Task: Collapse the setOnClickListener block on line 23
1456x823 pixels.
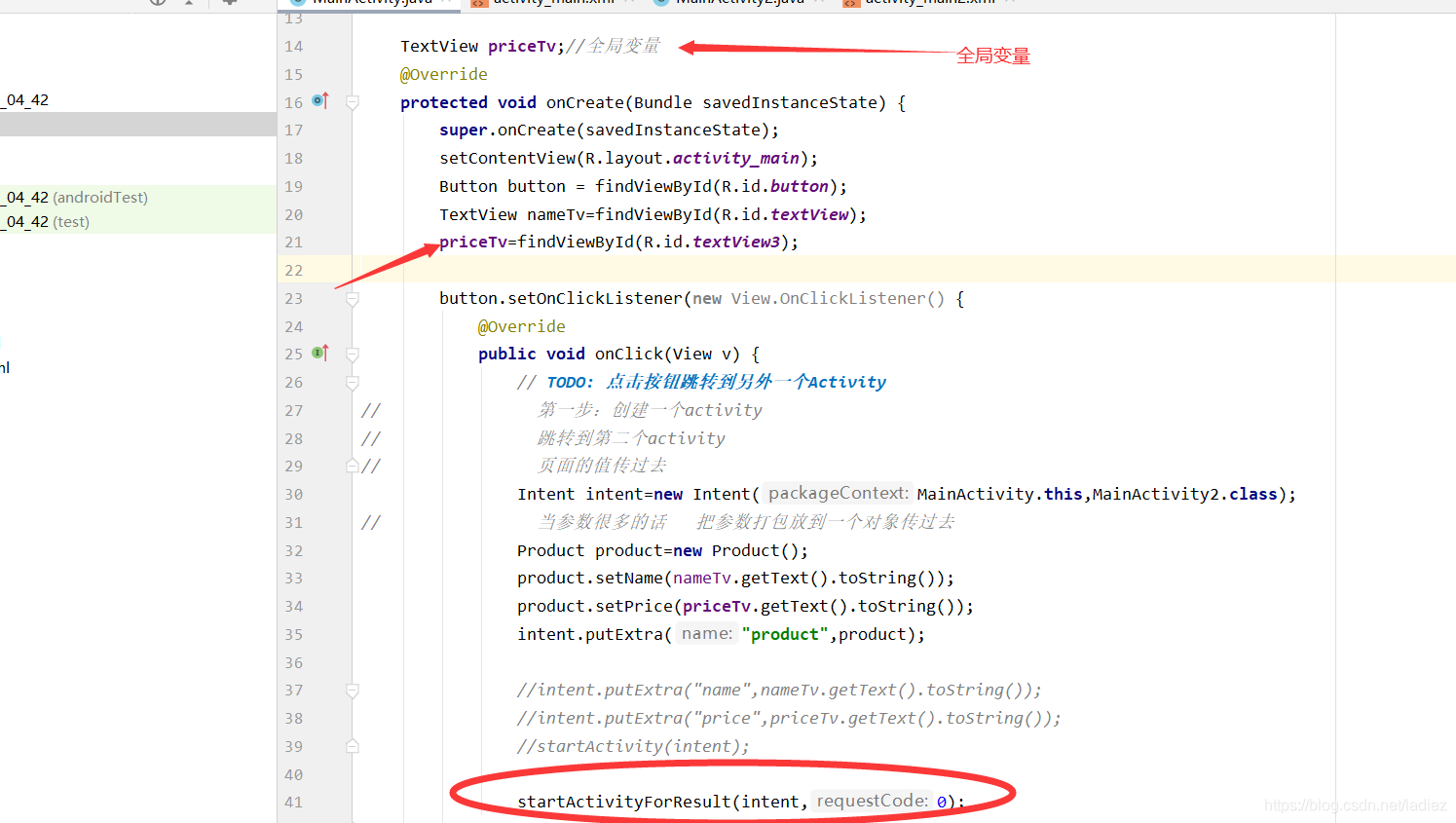Action: click(353, 299)
